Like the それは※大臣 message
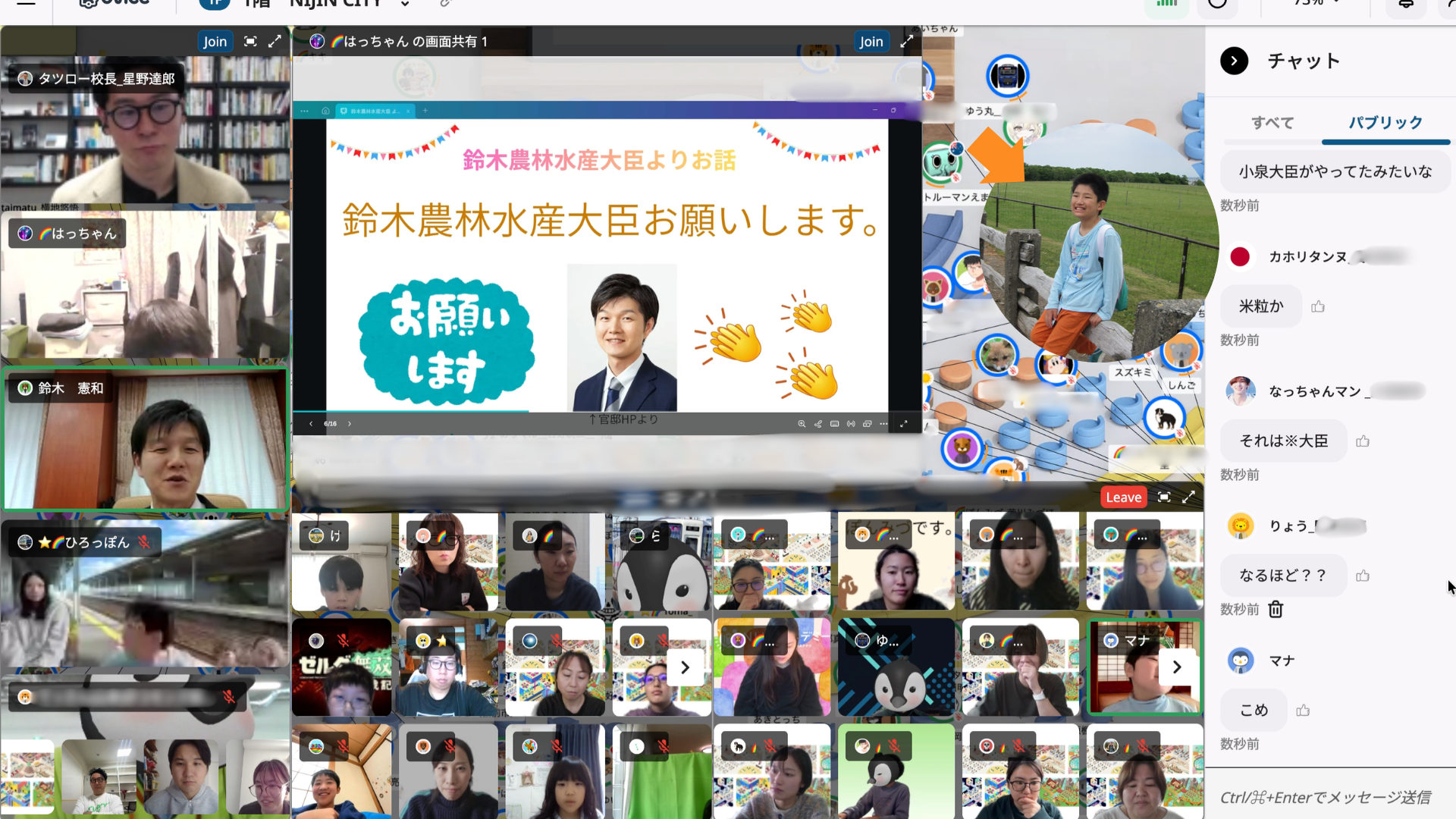 1363,441
